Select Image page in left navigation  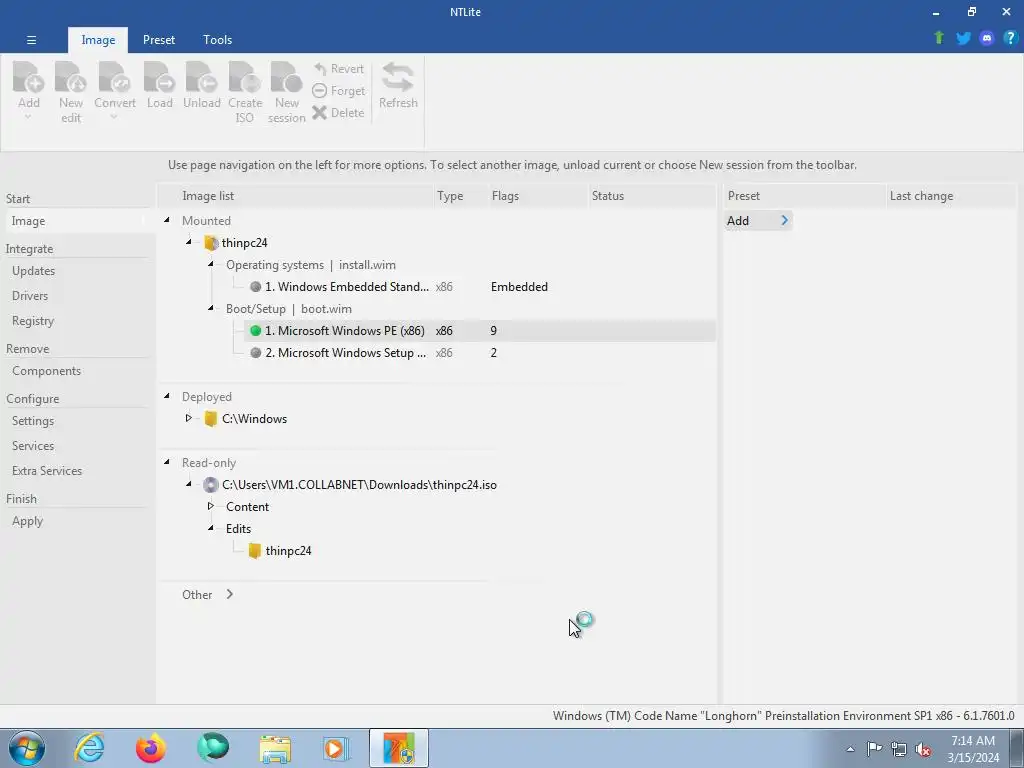pos(74,221)
